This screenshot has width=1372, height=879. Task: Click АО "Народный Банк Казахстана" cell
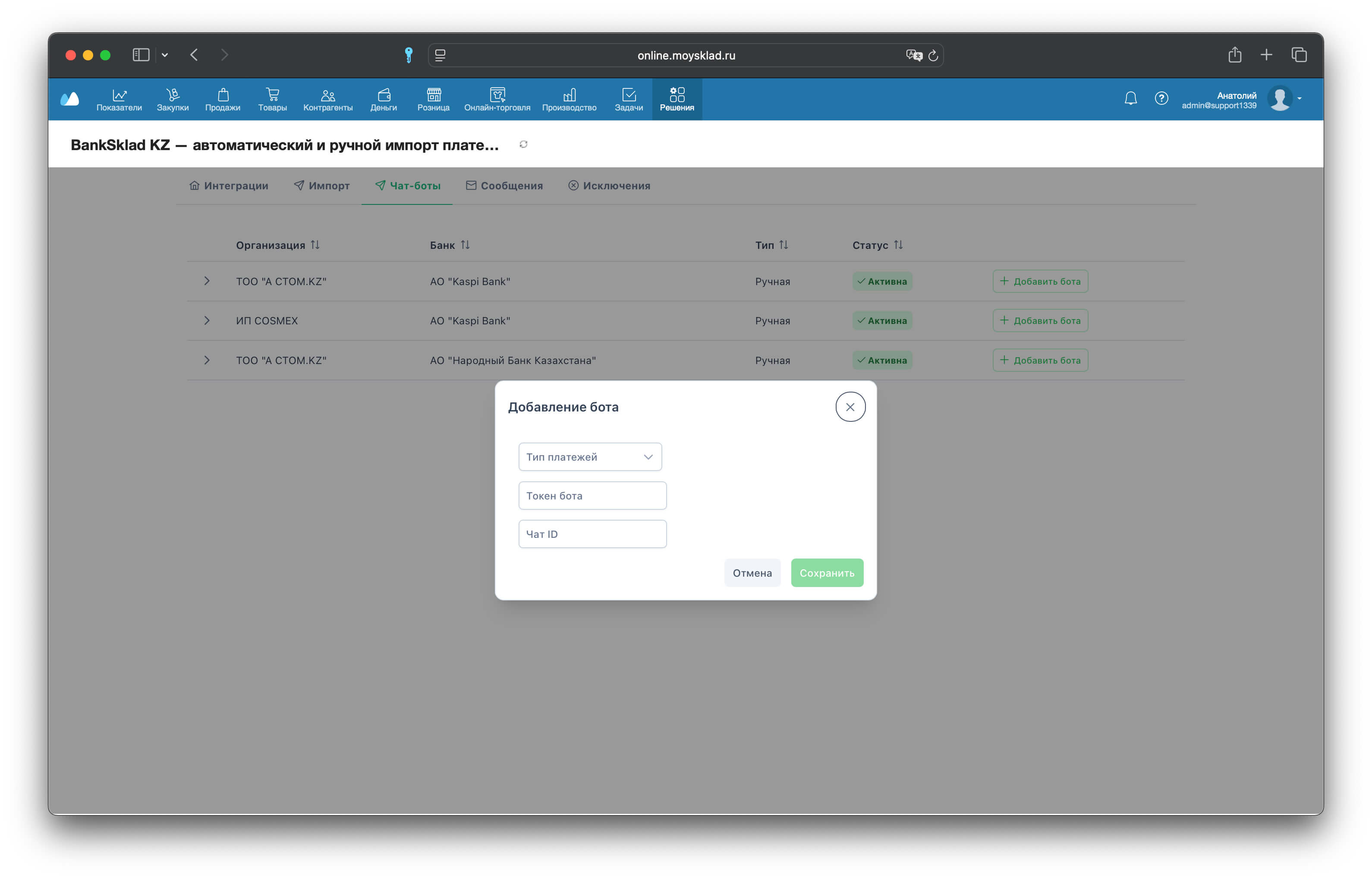coord(513,360)
